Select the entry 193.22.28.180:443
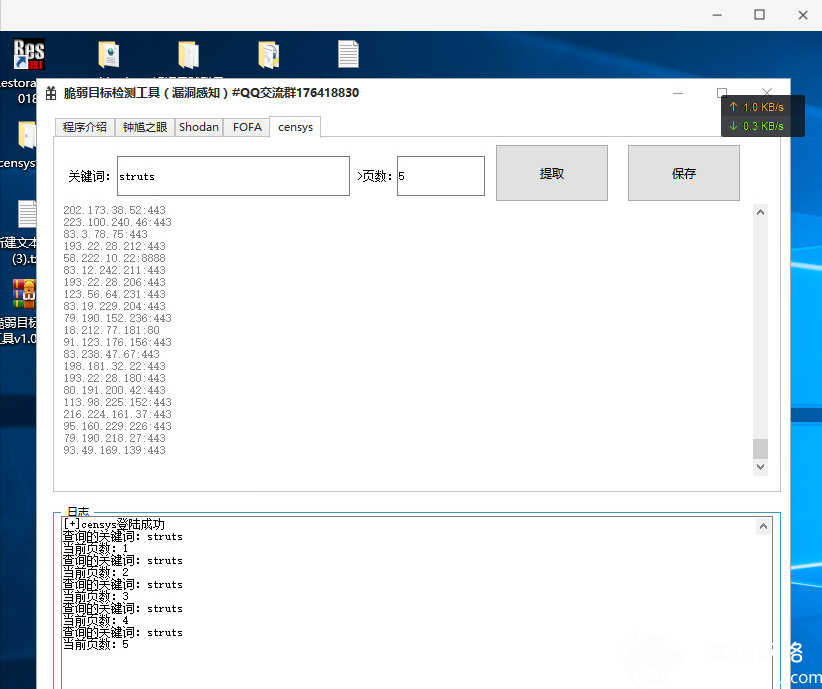This screenshot has width=822, height=689. [114, 379]
